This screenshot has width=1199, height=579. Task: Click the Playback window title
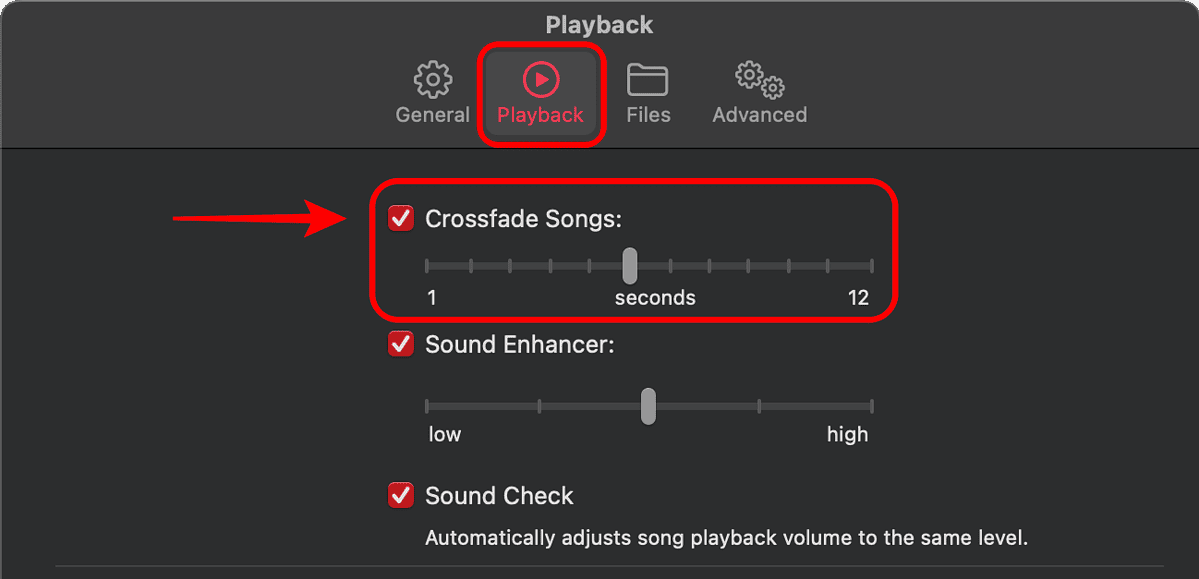pos(599,24)
